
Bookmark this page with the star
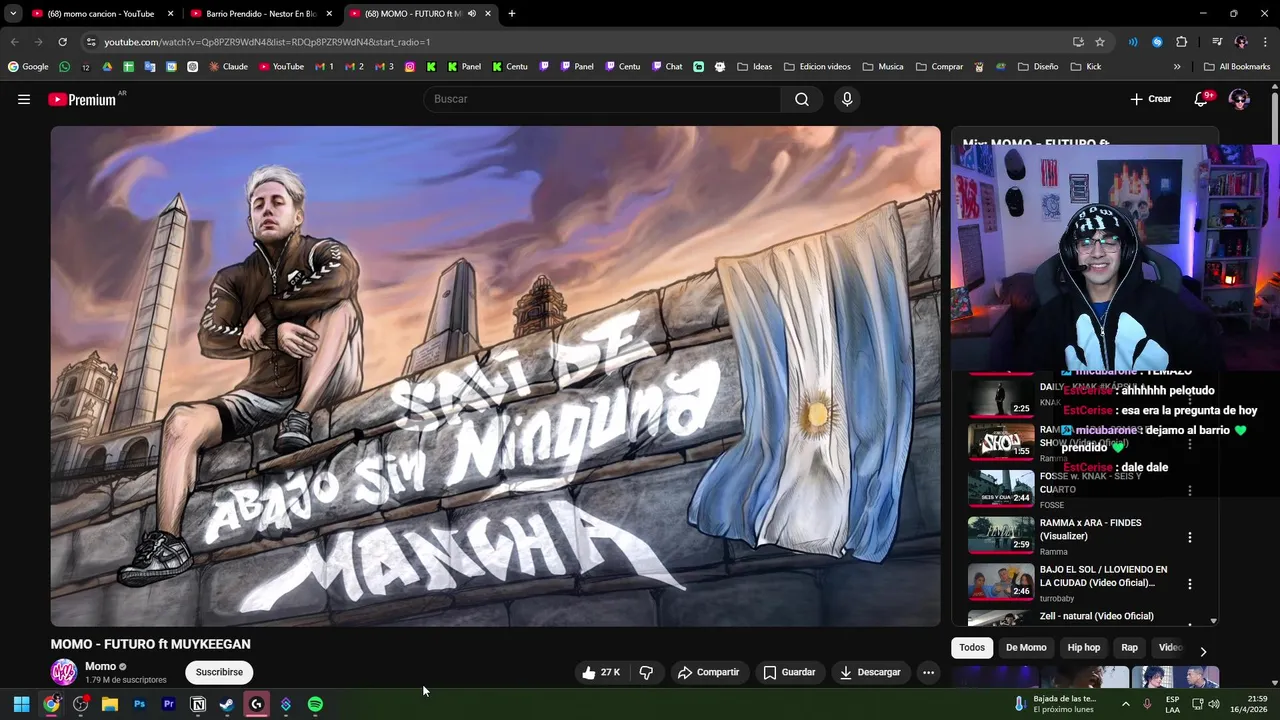tap(1100, 42)
